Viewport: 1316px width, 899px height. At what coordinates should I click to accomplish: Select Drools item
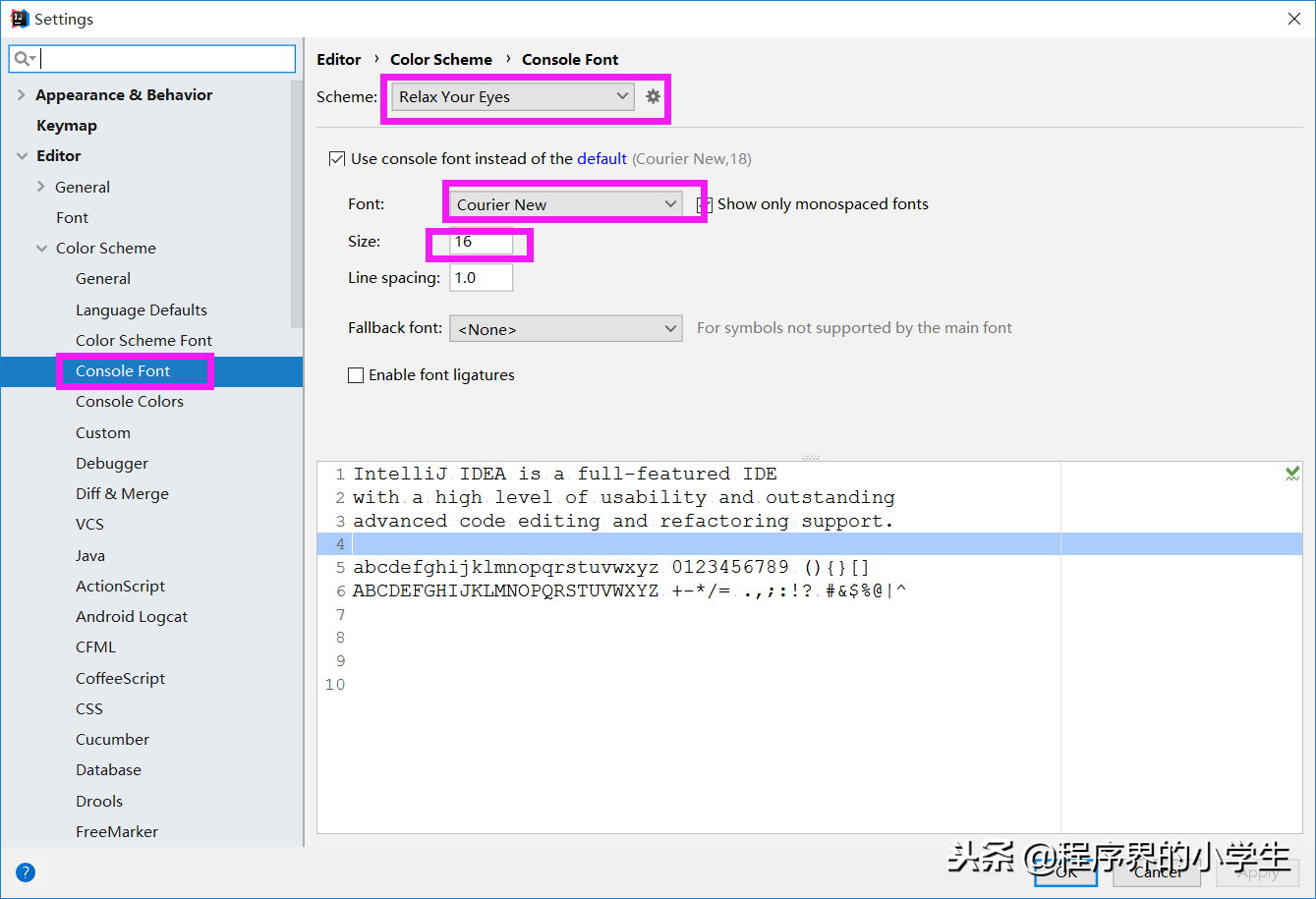click(x=99, y=802)
